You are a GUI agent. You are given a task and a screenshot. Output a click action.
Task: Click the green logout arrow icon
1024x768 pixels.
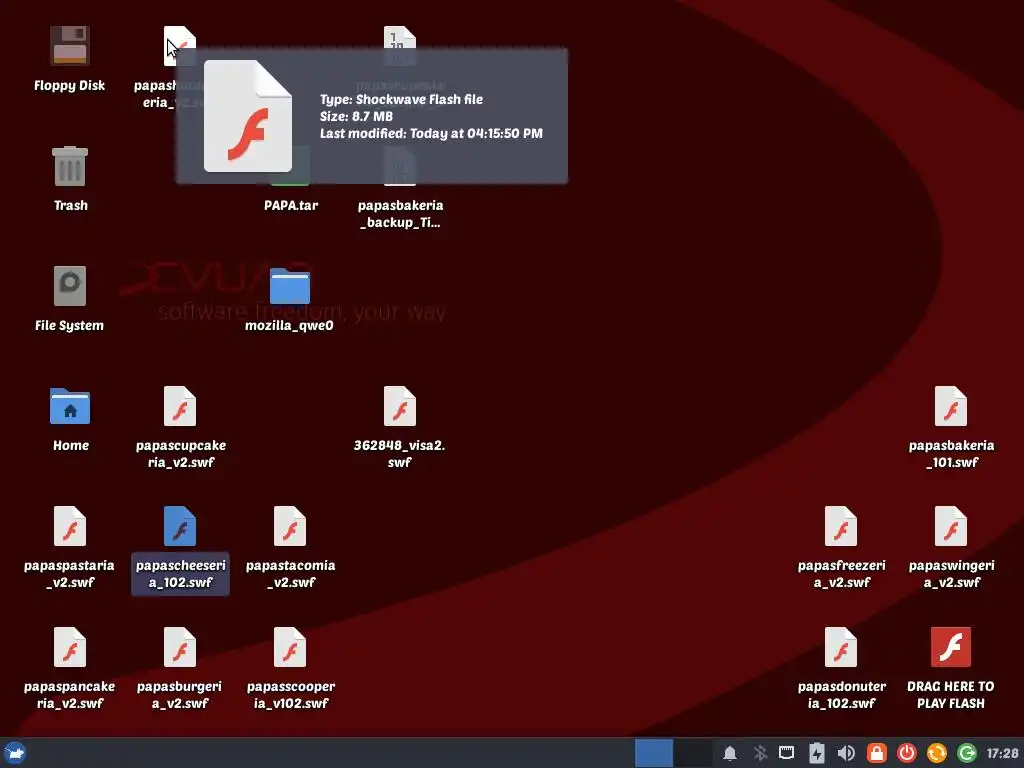tap(967, 753)
